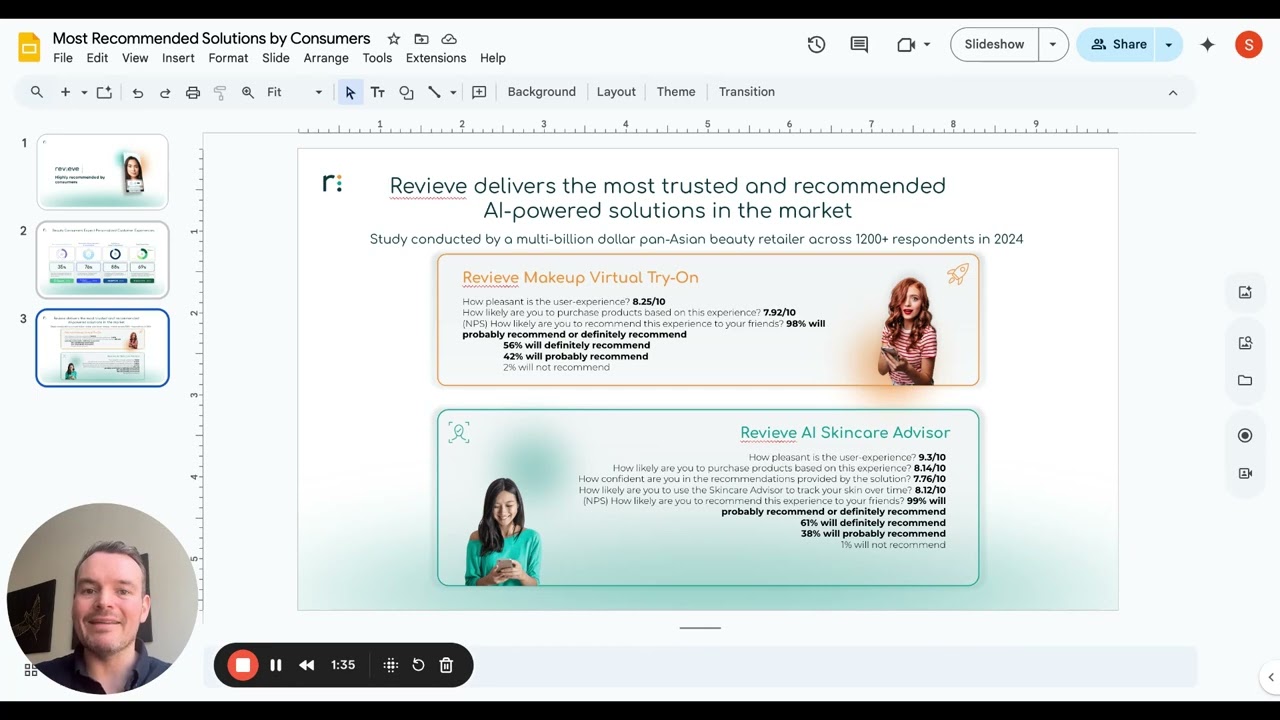The width and height of the screenshot is (1280, 720).
Task: Search the menus with magnifier icon
Action: pyautogui.click(x=37, y=92)
